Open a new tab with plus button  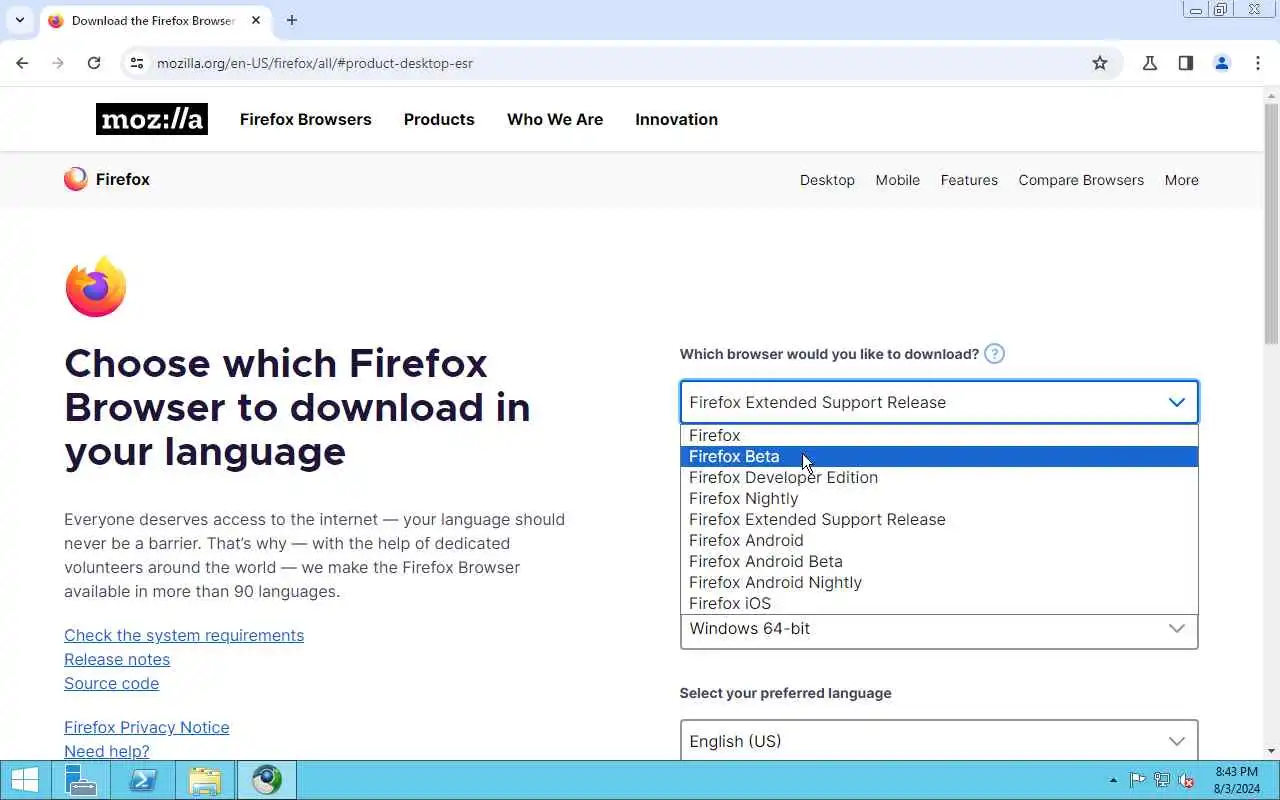coord(292,20)
